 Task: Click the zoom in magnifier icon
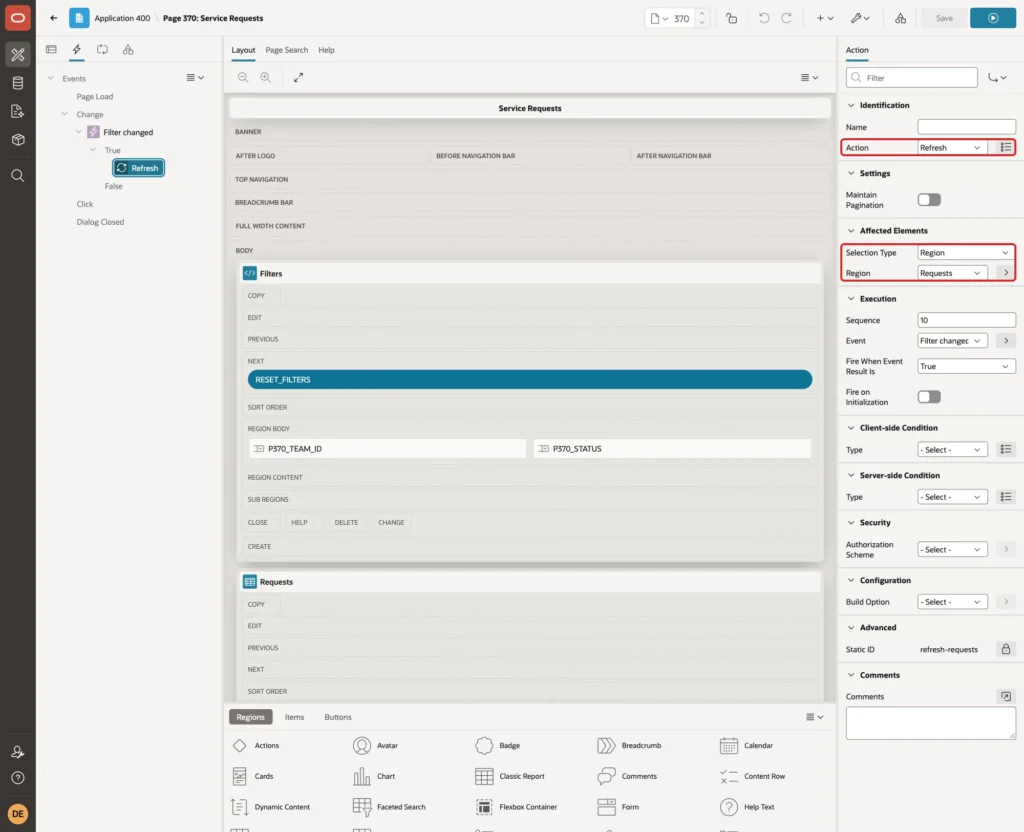click(x=266, y=77)
